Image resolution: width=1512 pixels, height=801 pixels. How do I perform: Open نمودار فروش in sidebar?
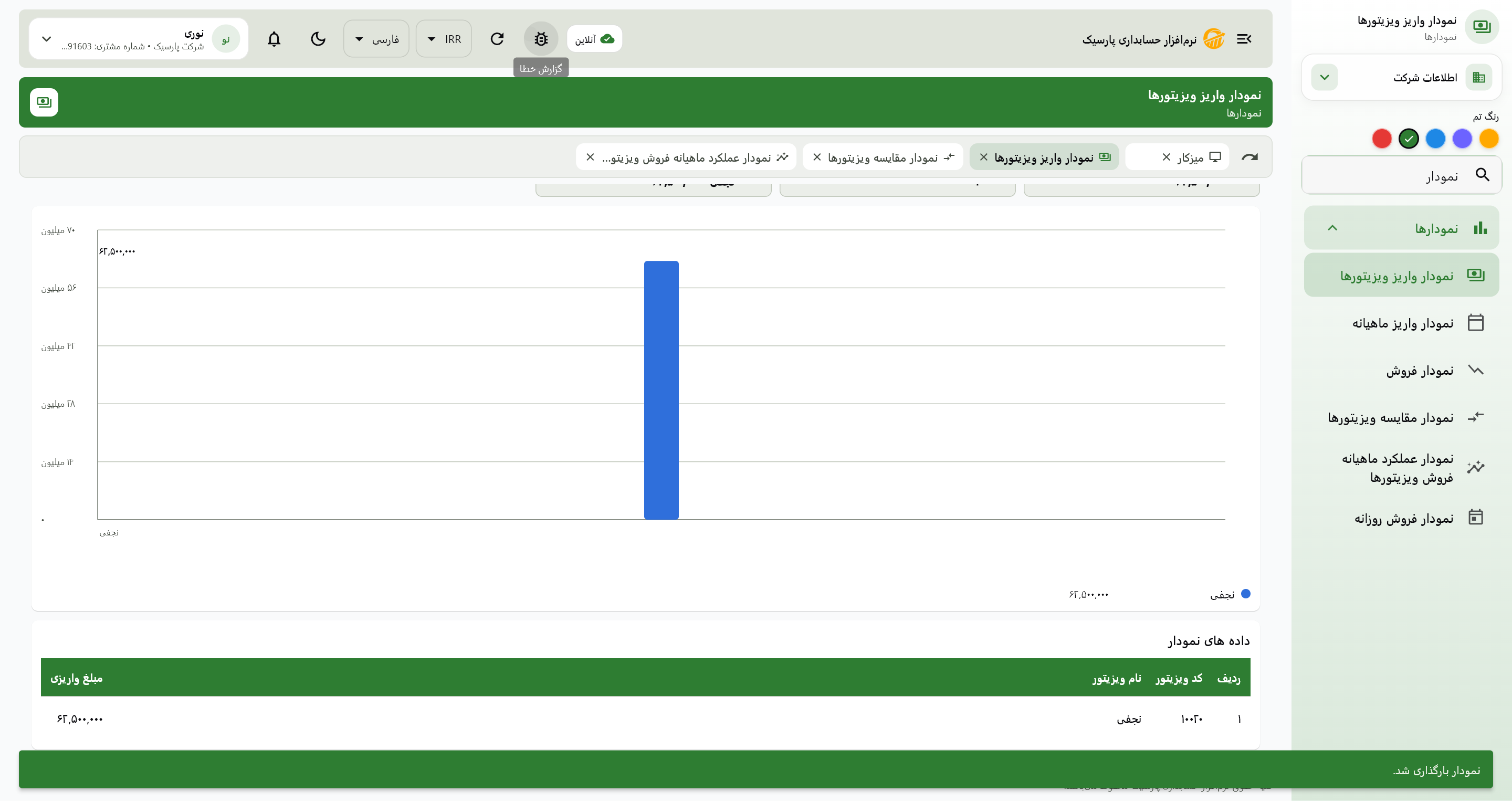coord(1401,370)
